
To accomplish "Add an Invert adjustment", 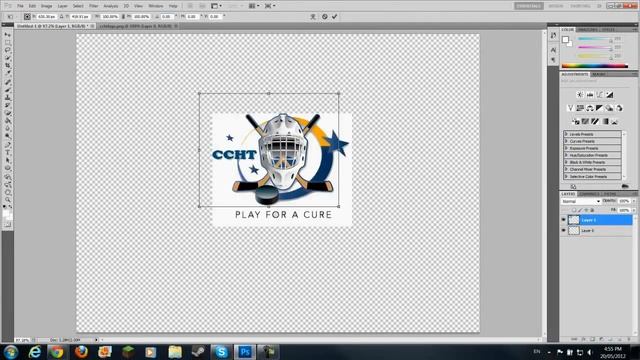I will tap(576, 122).
